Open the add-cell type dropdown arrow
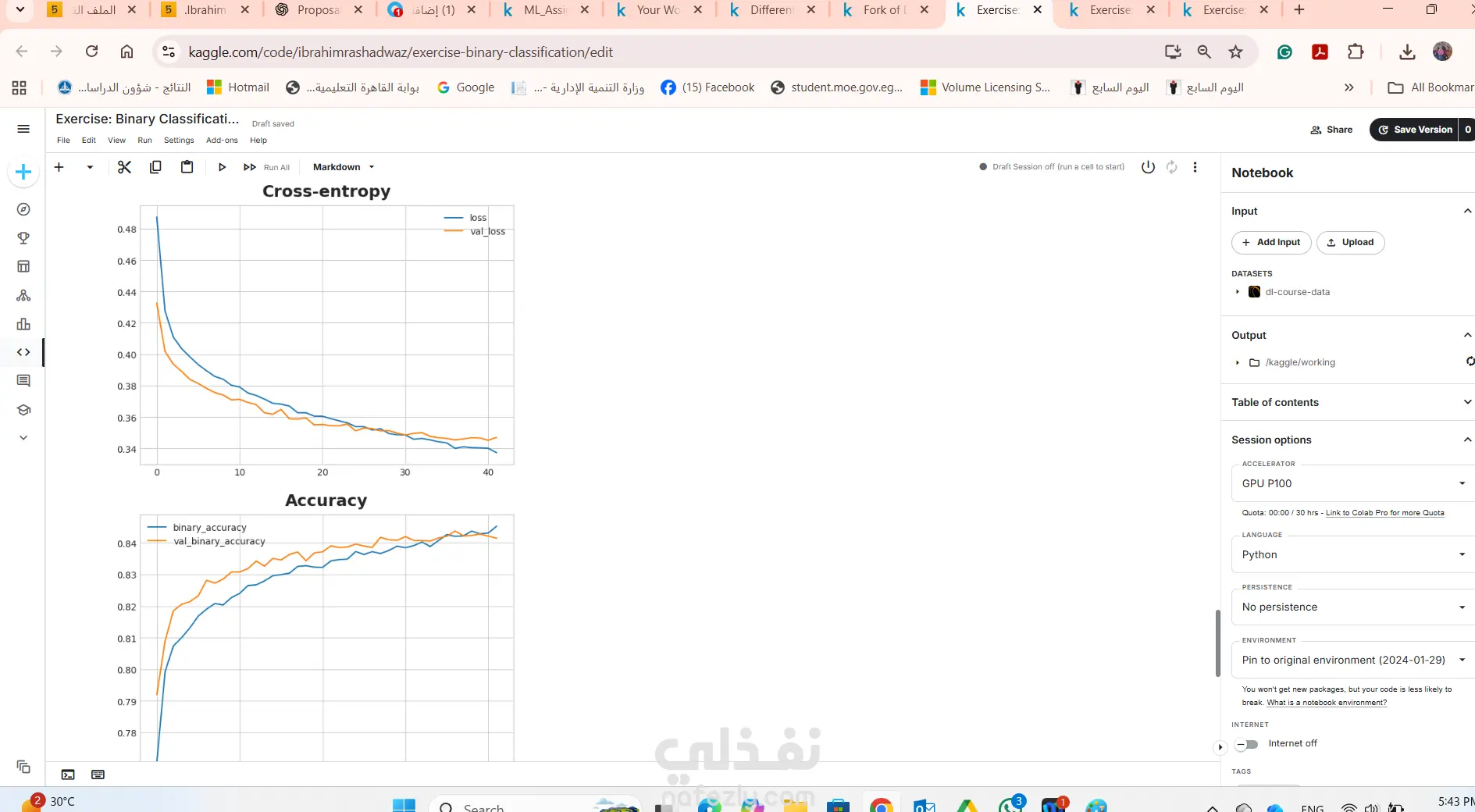This screenshot has height=812, width=1475. (90, 167)
